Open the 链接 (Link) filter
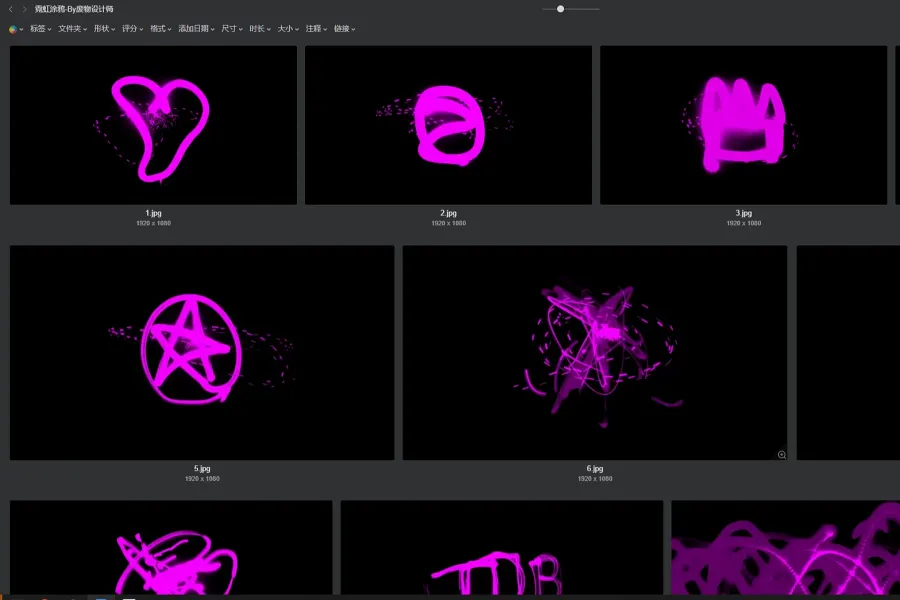Image resolution: width=900 pixels, height=600 pixels. [x=343, y=29]
